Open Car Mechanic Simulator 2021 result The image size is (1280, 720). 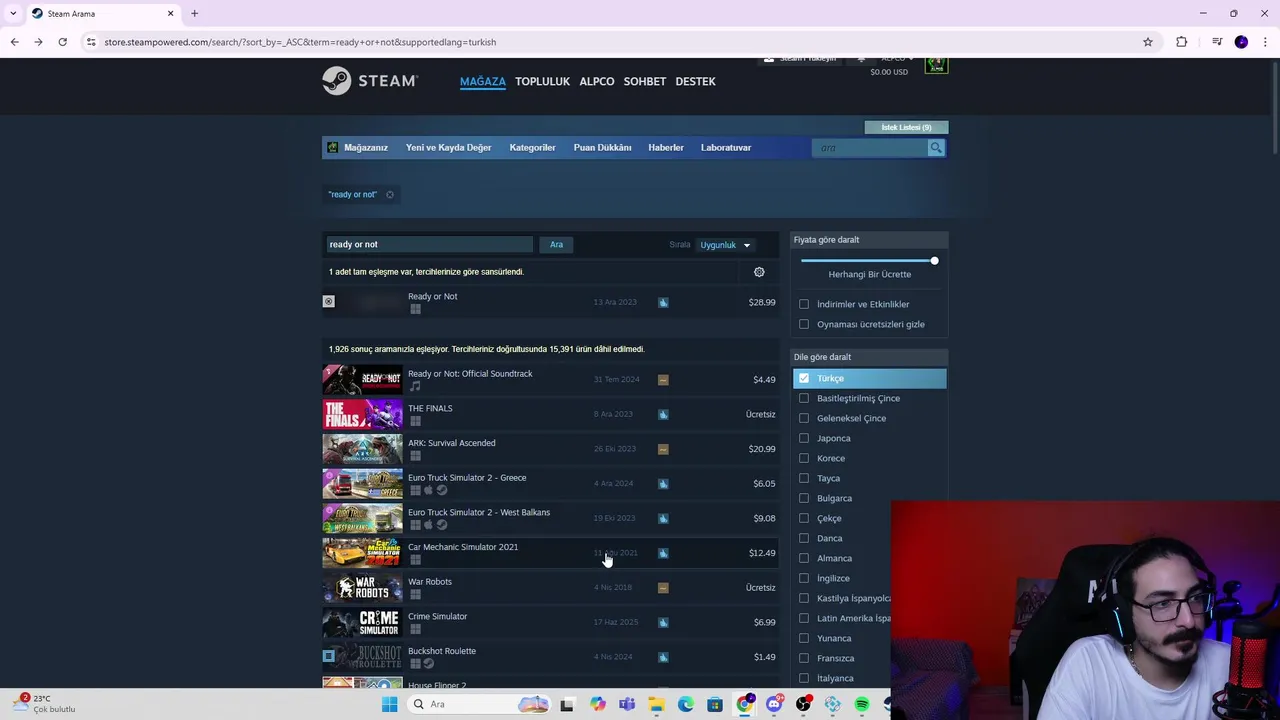coord(550,553)
